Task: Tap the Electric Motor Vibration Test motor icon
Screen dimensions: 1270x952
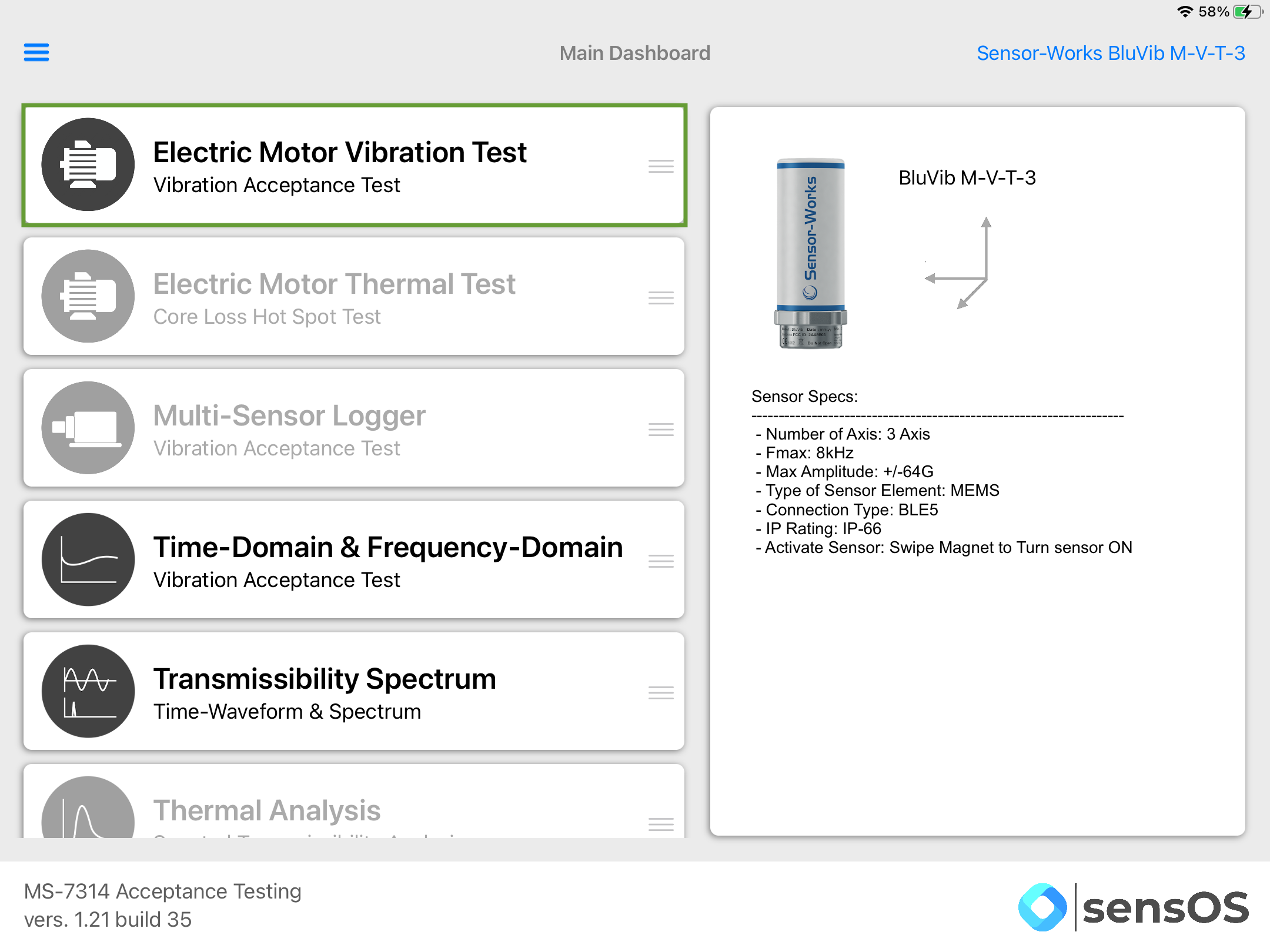Action: (x=88, y=165)
